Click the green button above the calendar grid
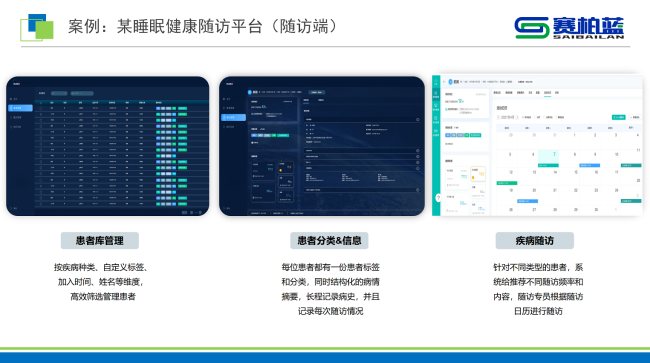 point(619,117)
